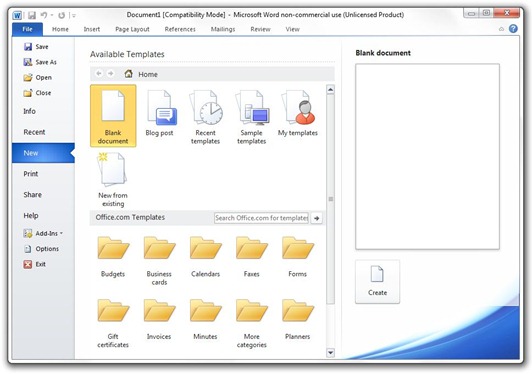Image resolution: width=532 pixels, height=374 pixels.
Task: Minimize the ribbon using the caret icon
Action: pyautogui.click(x=501, y=29)
